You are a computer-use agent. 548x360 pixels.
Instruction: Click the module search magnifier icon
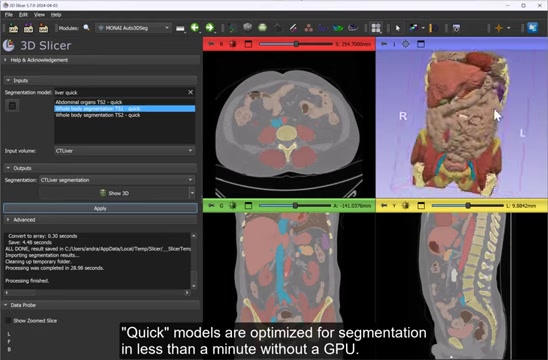(x=86, y=28)
